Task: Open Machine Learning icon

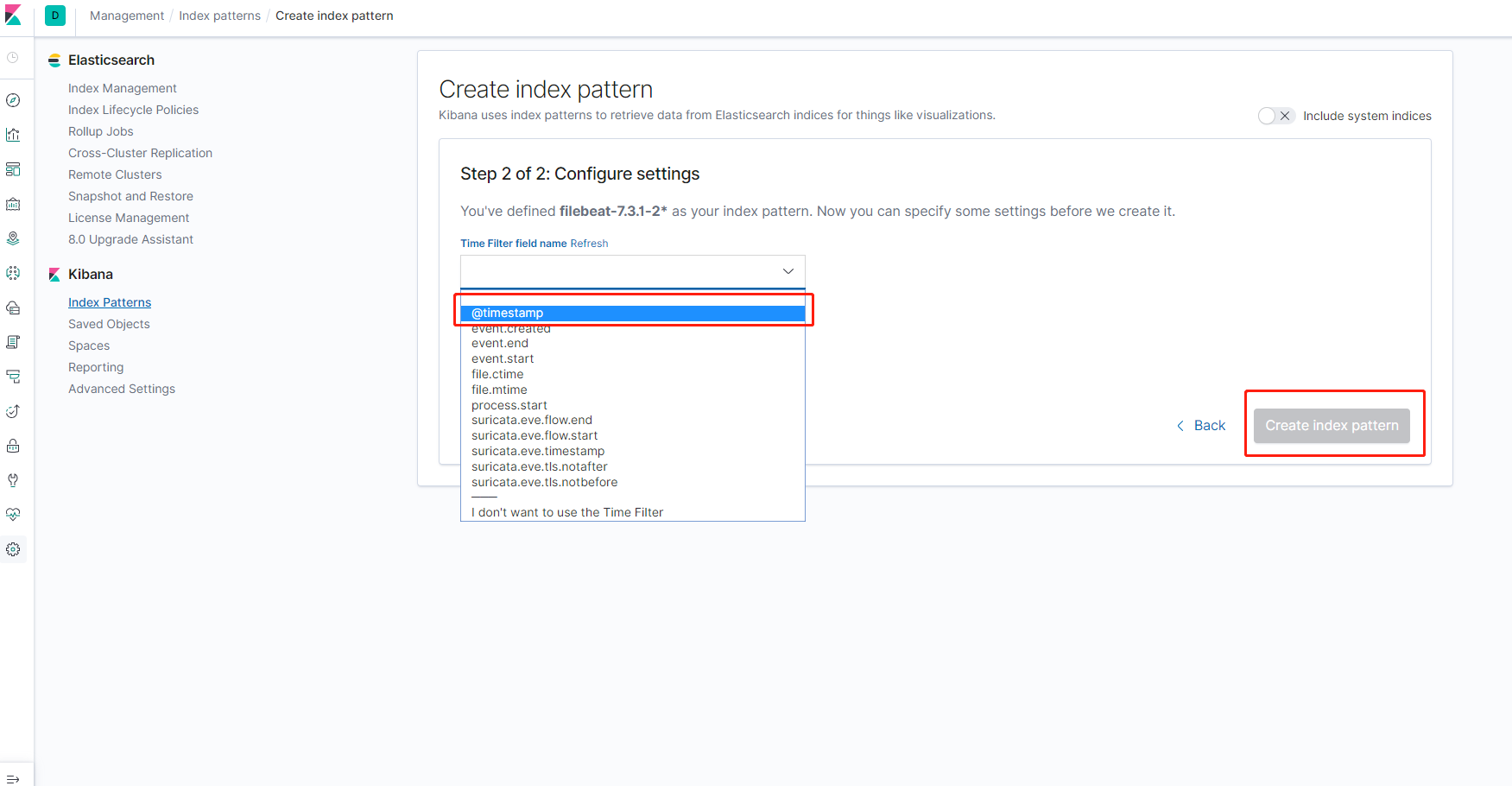Action: coord(13,273)
